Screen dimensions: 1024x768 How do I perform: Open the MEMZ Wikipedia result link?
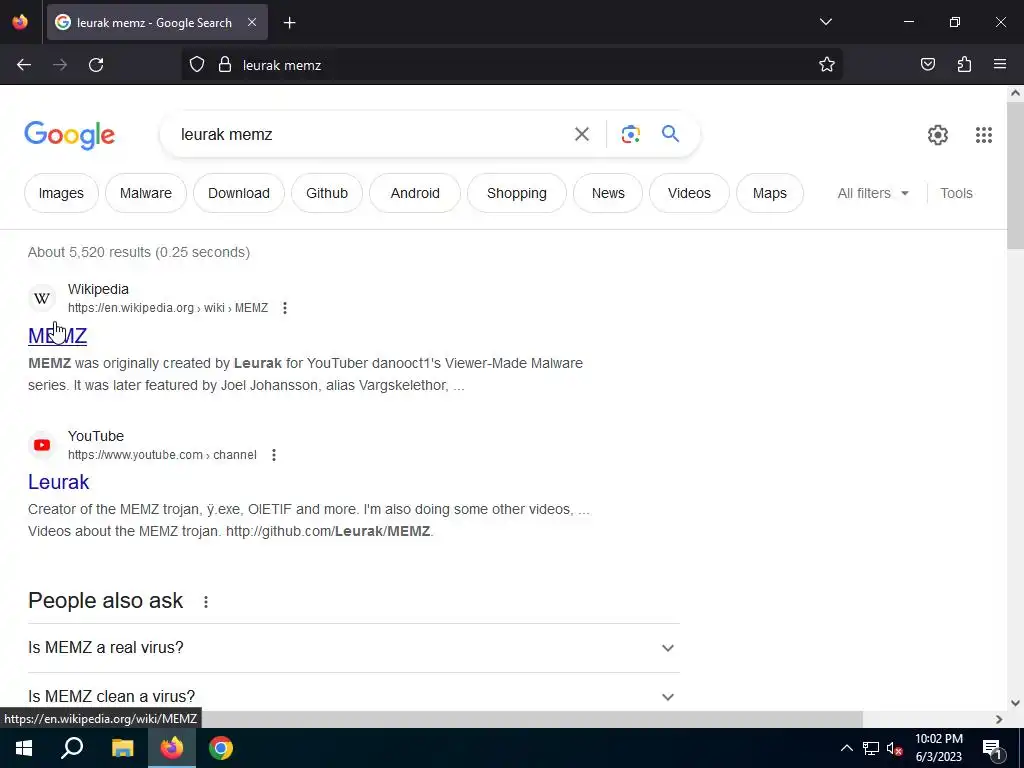[x=57, y=336]
